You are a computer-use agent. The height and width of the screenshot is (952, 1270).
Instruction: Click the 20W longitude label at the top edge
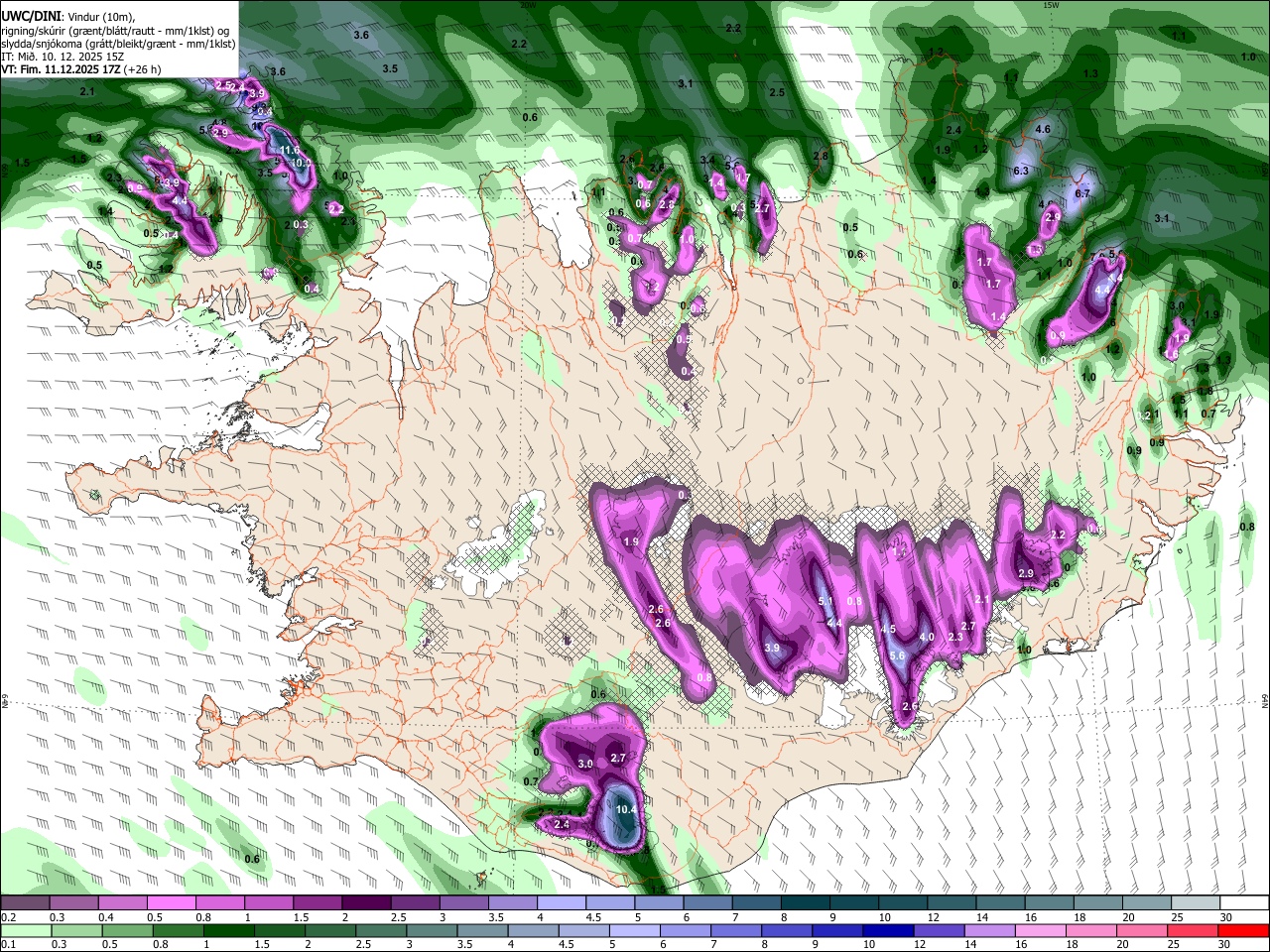click(x=528, y=5)
